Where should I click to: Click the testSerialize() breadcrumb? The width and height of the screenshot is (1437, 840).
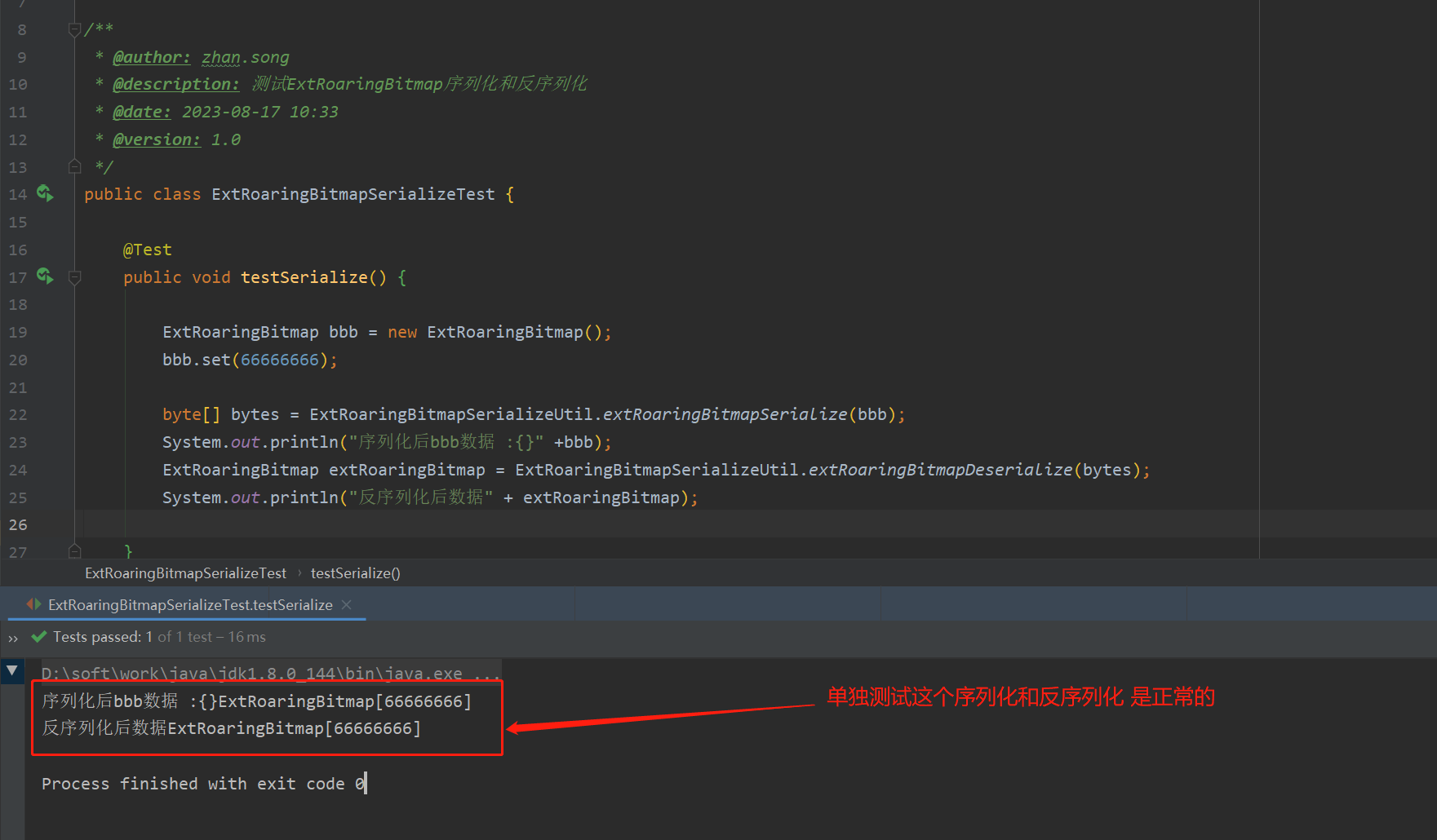click(356, 573)
